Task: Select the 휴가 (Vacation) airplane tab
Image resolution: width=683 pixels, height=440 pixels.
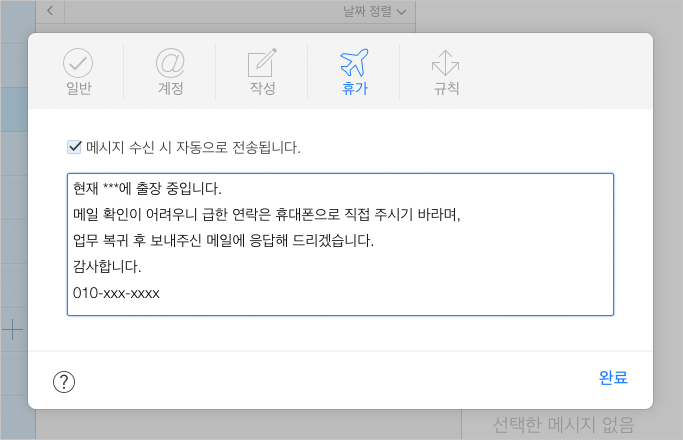Action: click(x=354, y=72)
